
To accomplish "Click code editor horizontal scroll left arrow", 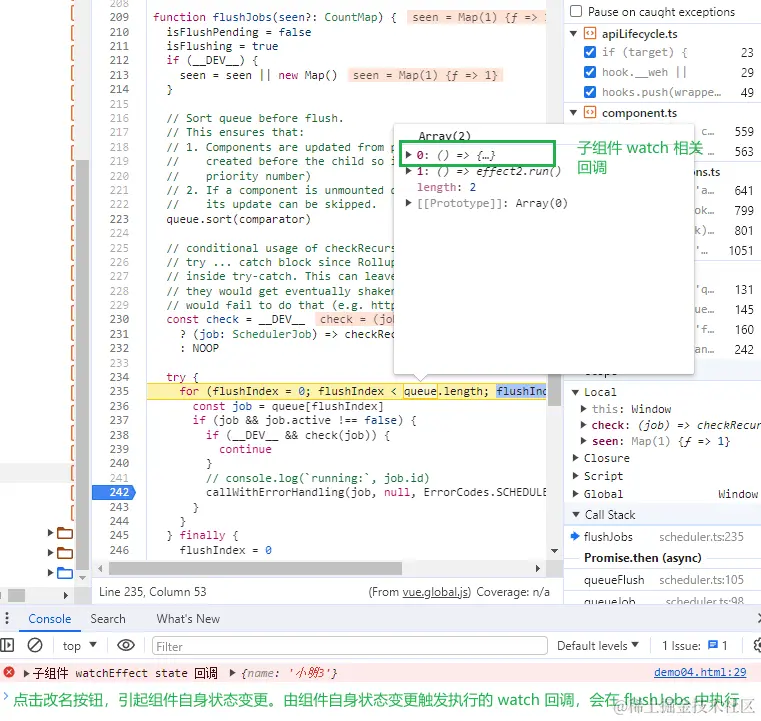I will click(x=100, y=568).
